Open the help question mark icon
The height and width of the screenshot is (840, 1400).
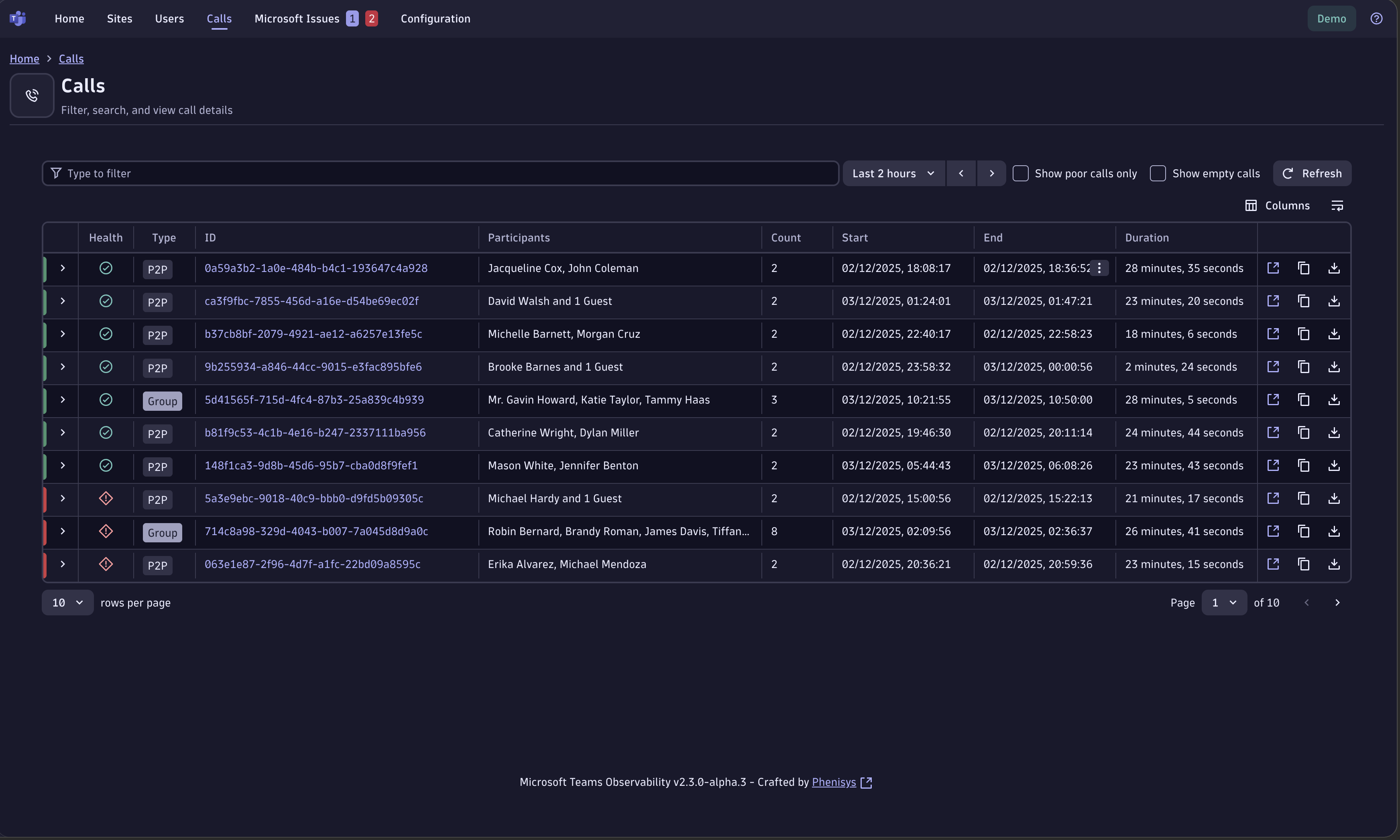tap(1376, 18)
